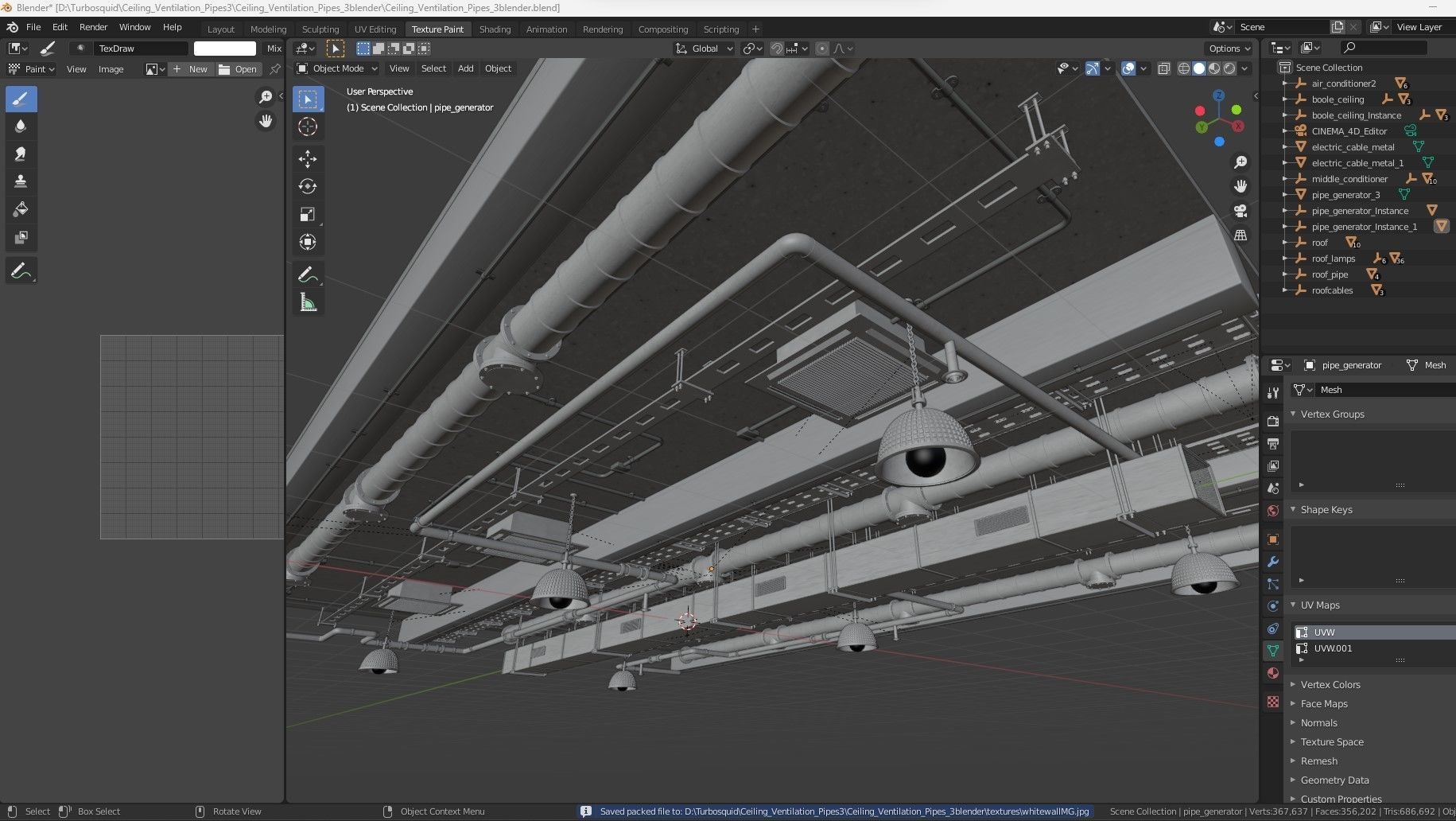Image resolution: width=1456 pixels, height=821 pixels.
Task: Open the Output properties tab
Action: click(1273, 443)
